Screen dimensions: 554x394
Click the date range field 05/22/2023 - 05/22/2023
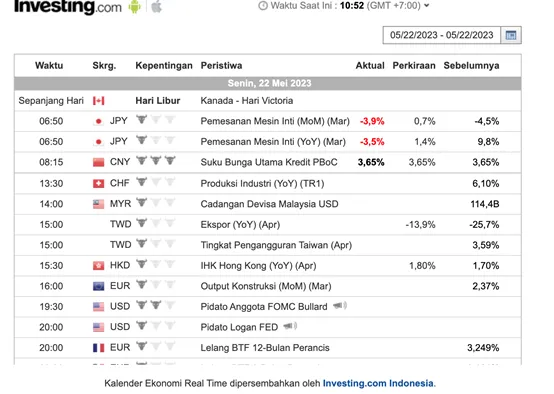(442, 35)
